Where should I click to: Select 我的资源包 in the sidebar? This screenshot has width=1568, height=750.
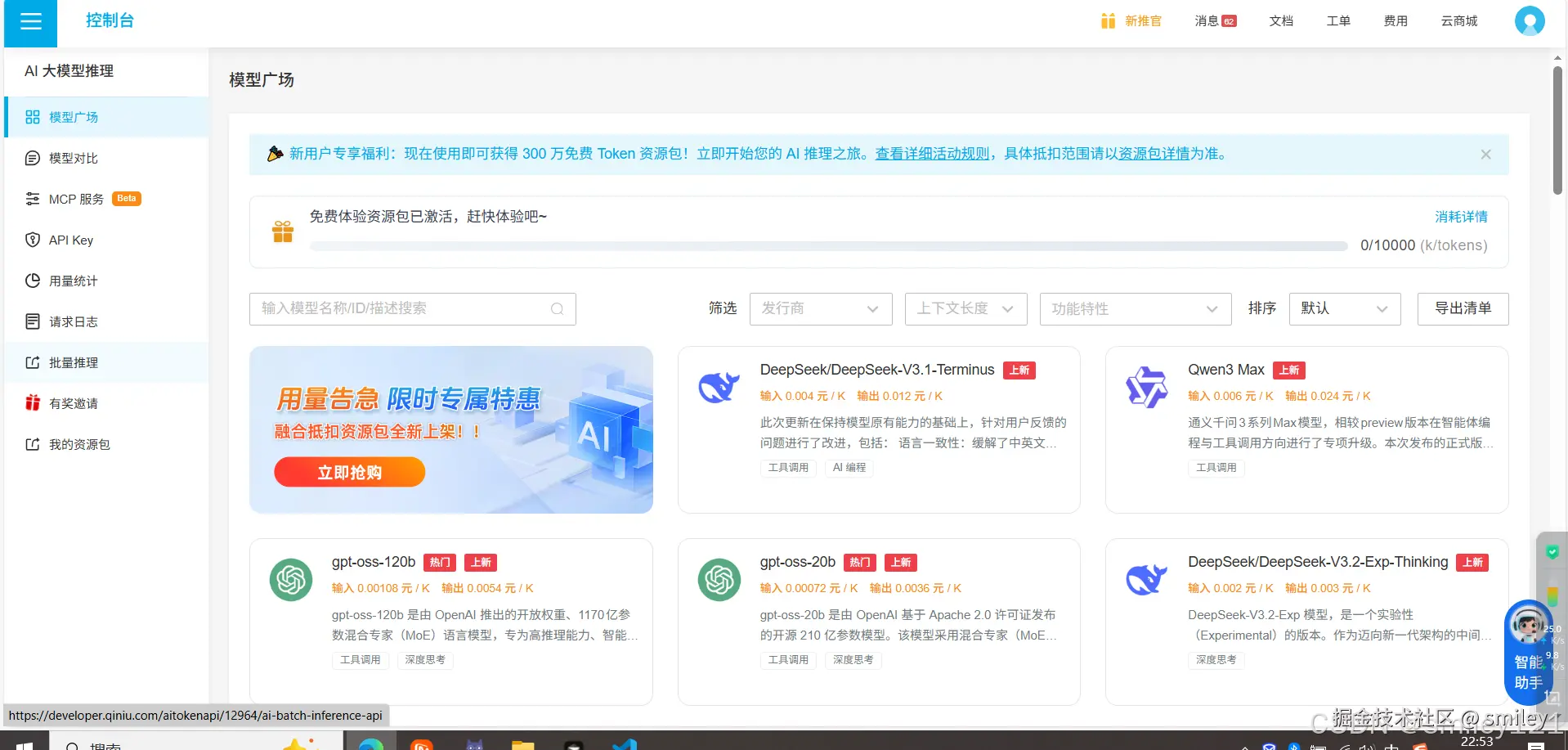(106, 444)
